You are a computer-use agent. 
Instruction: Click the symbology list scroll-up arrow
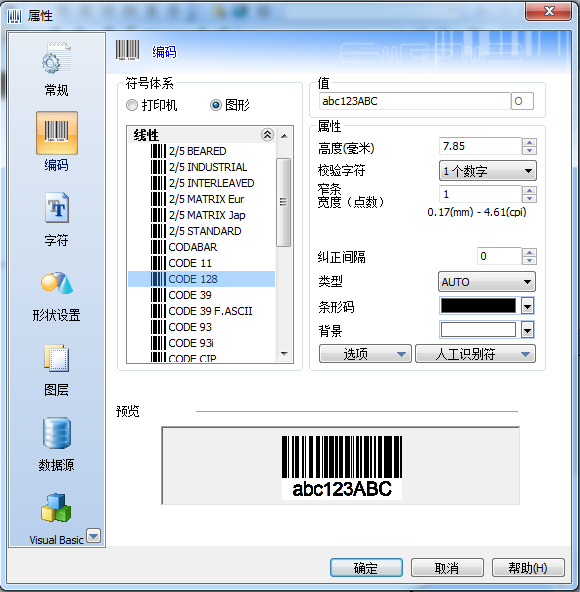(284, 136)
